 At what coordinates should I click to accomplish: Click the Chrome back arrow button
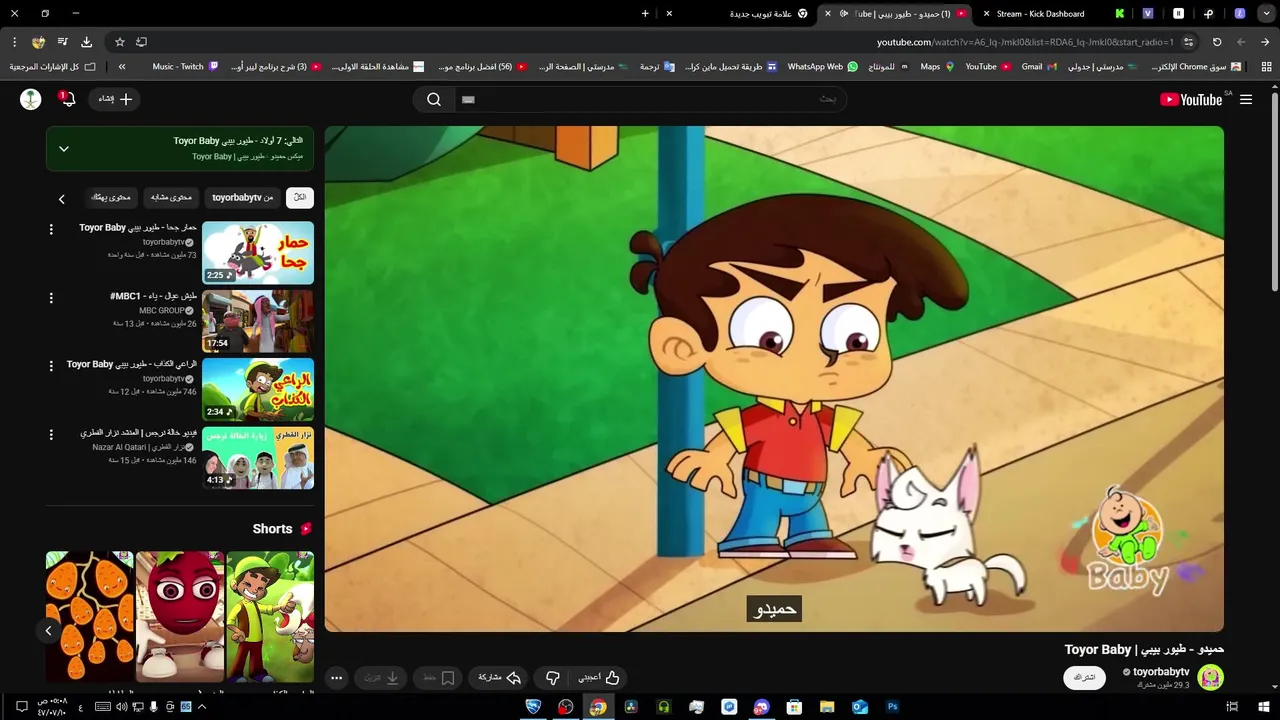pos(1265,42)
